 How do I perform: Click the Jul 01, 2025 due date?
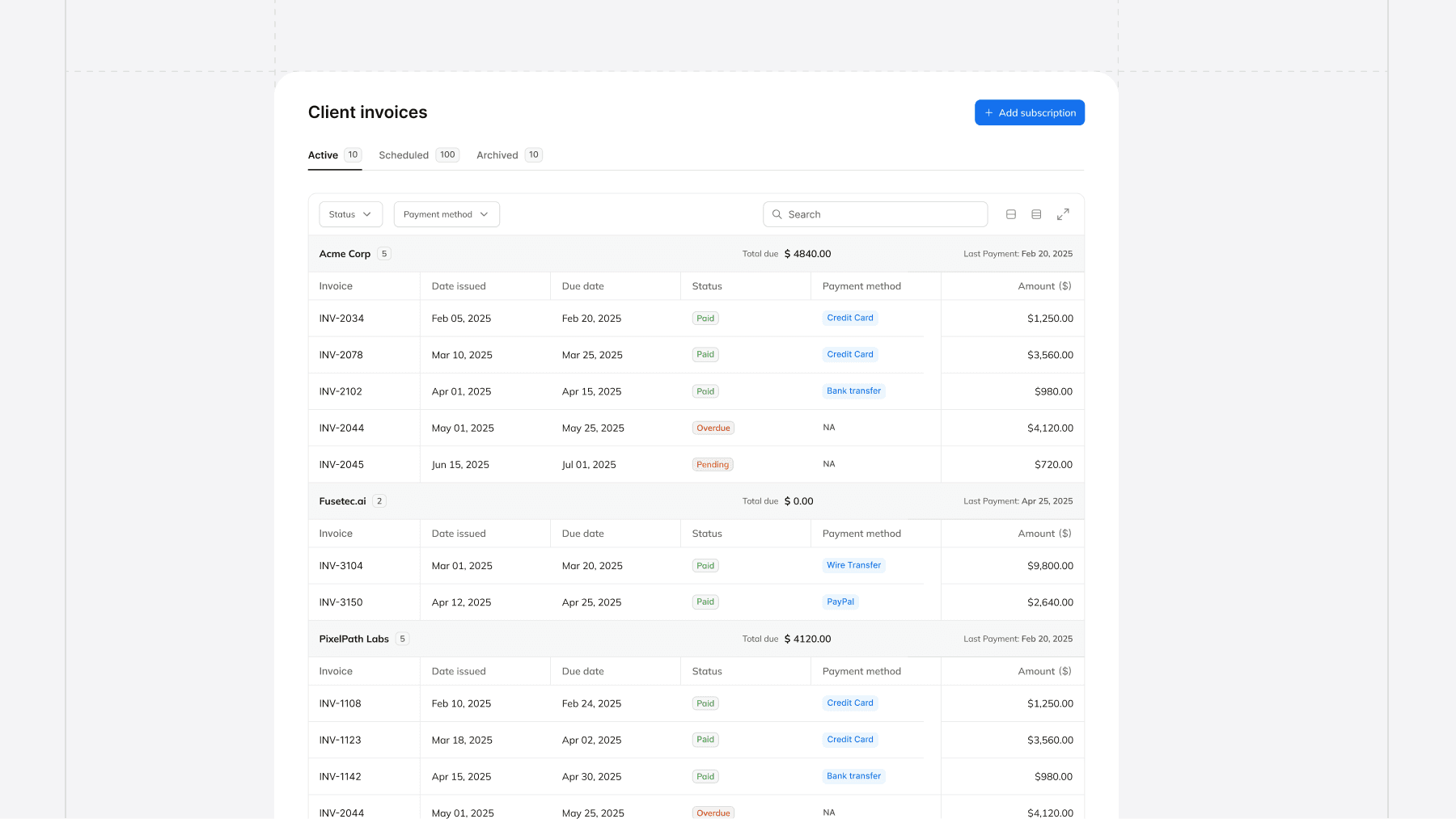589,465
